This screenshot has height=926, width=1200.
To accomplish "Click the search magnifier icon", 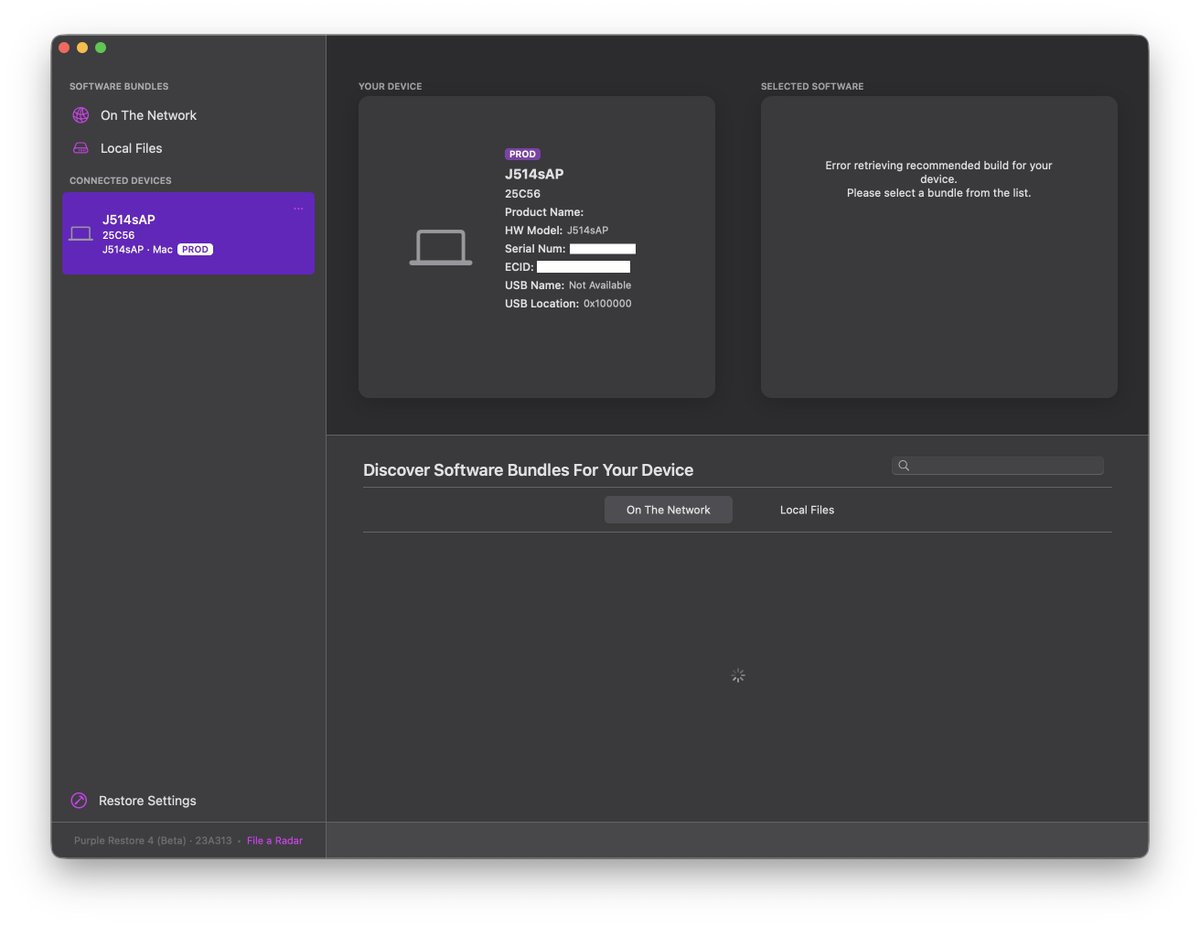I will (904, 466).
